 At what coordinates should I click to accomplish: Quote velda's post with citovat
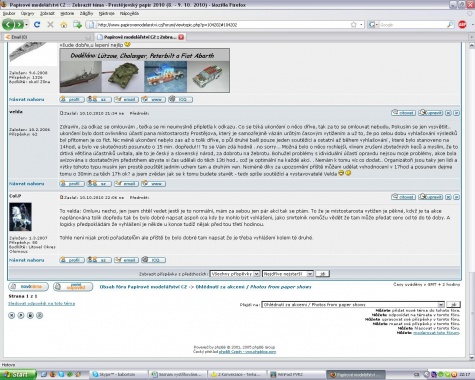[x=403, y=113]
